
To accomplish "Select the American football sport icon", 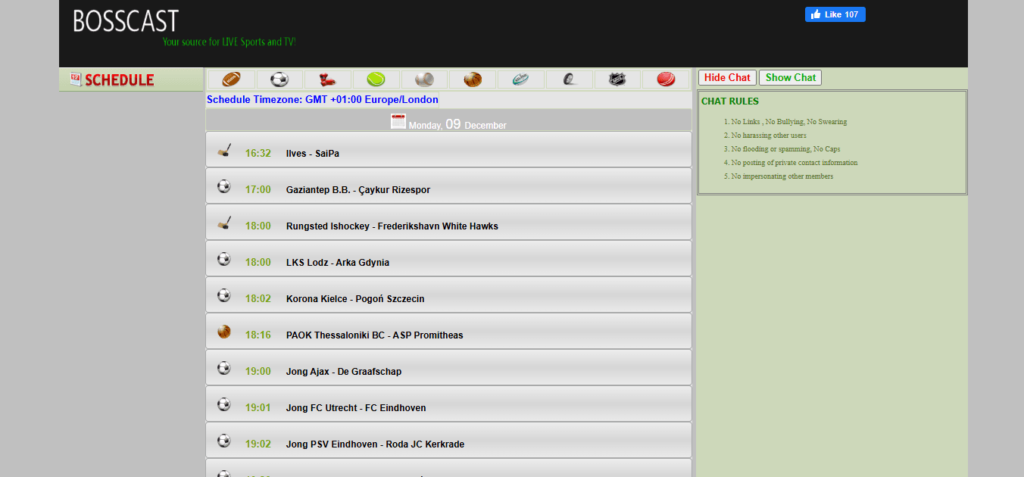I will (231, 79).
